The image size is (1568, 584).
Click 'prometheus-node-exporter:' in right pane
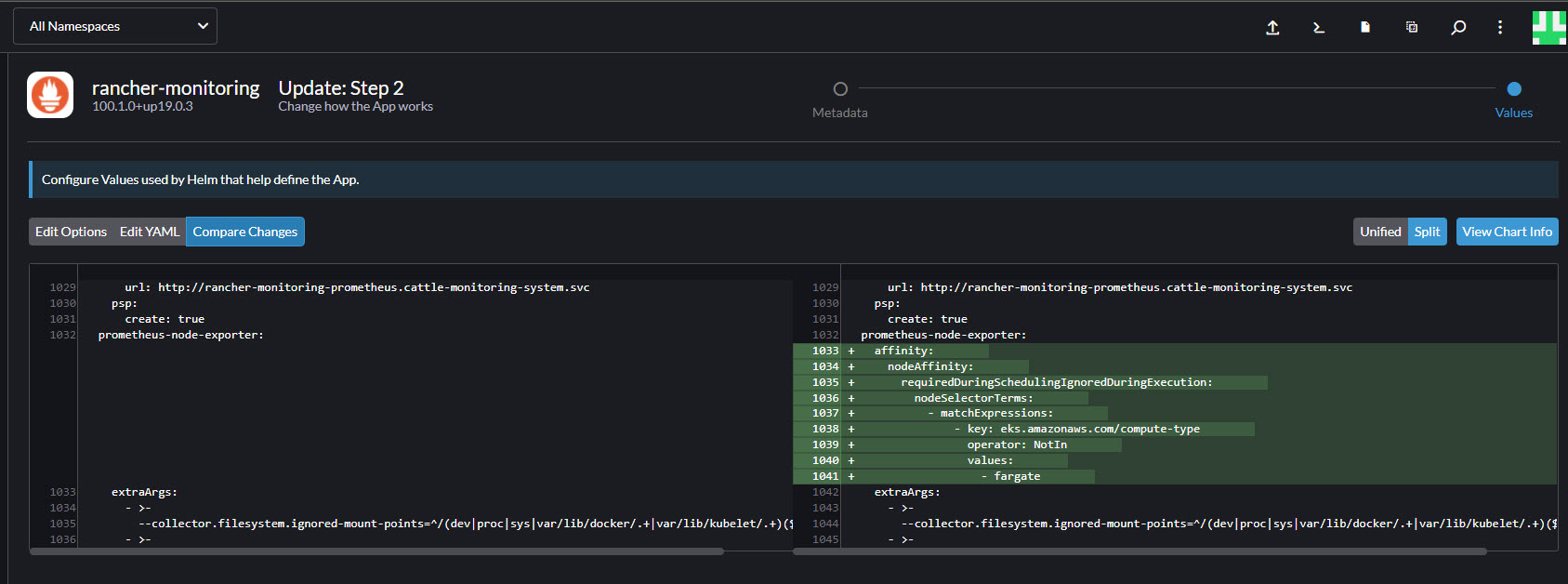(943, 335)
